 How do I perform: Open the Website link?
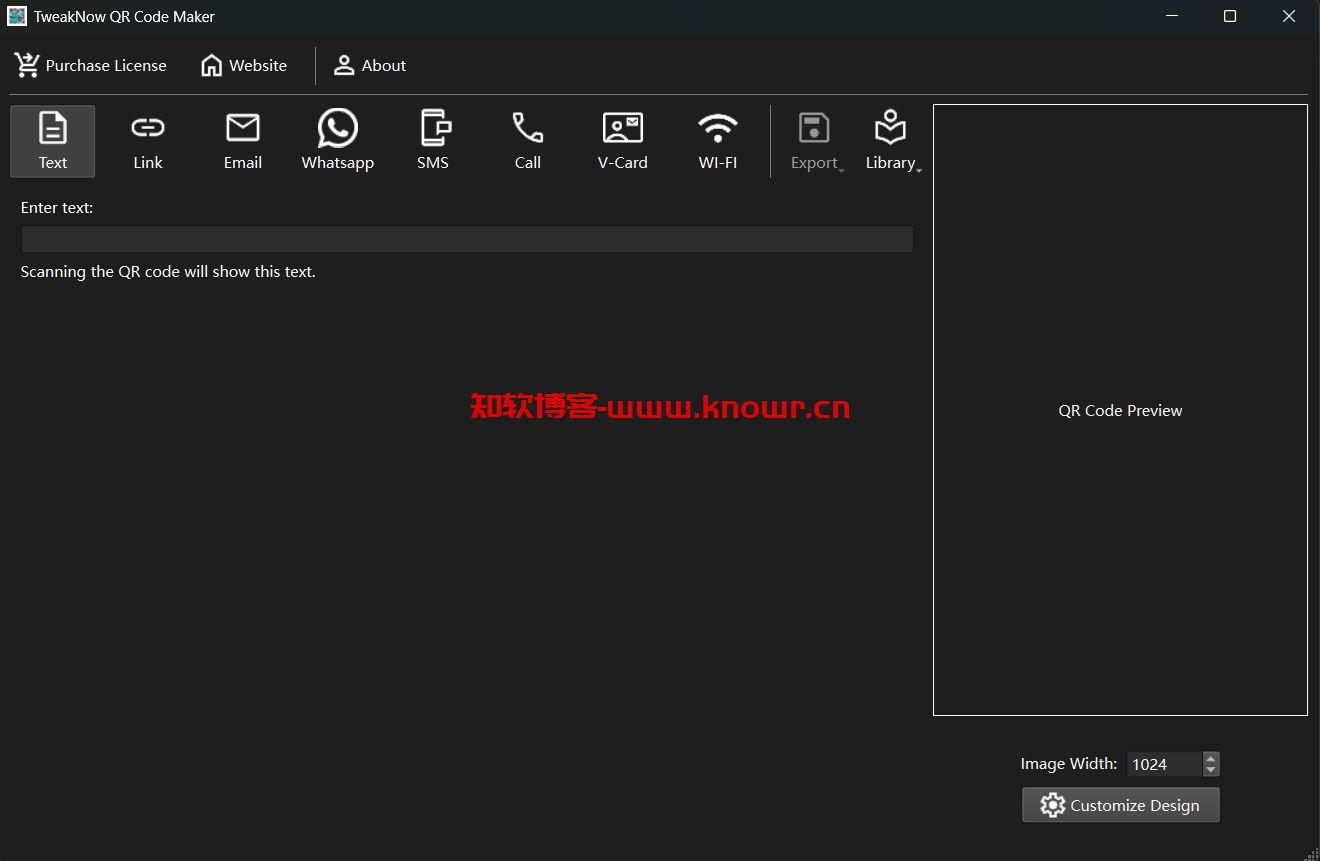[244, 66]
